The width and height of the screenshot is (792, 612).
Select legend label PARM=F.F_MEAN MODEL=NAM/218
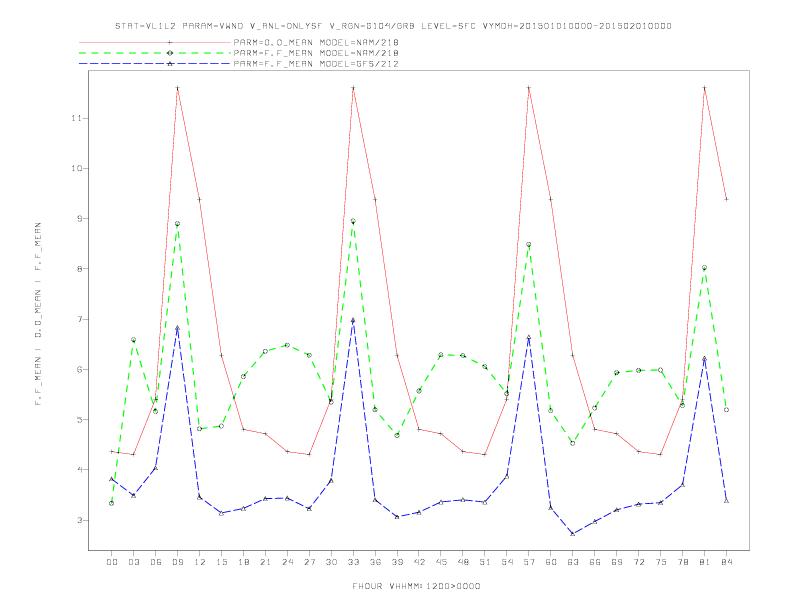tap(316, 53)
